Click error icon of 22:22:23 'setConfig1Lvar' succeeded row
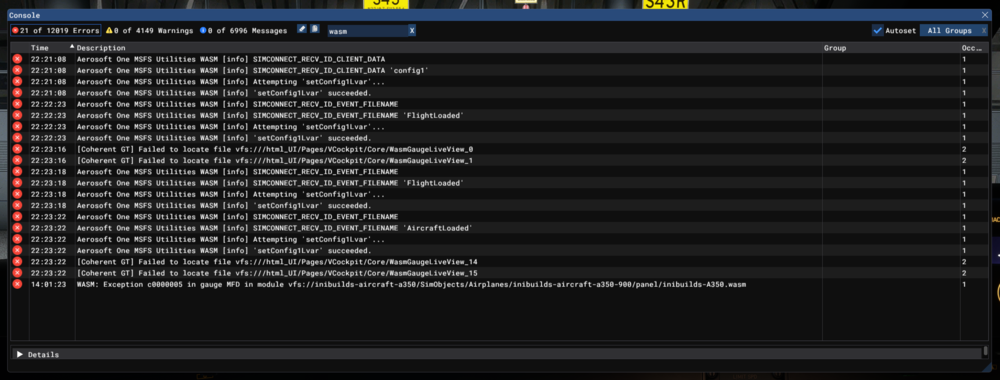1000x380 pixels. (17, 138)
